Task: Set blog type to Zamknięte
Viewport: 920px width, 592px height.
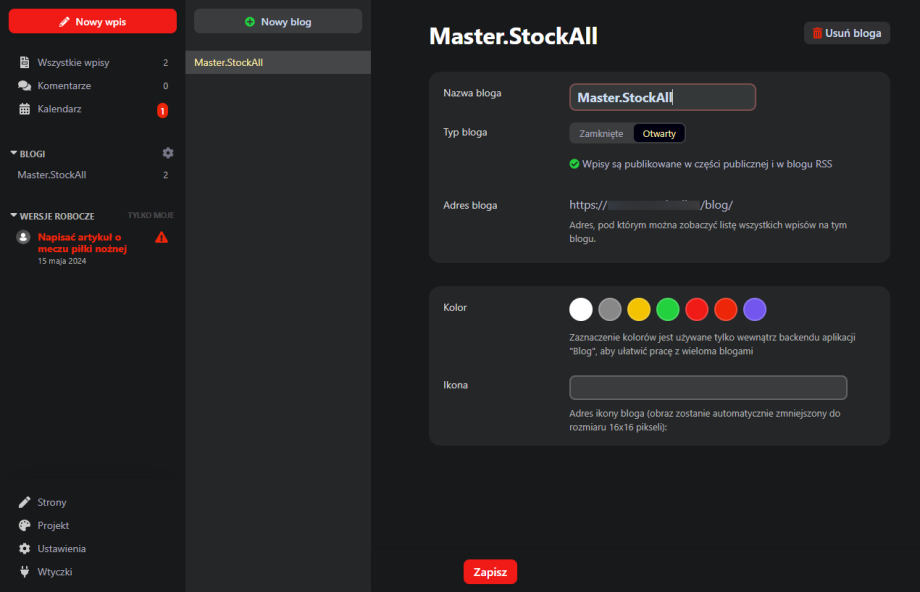Action: [x=601, y=133]
